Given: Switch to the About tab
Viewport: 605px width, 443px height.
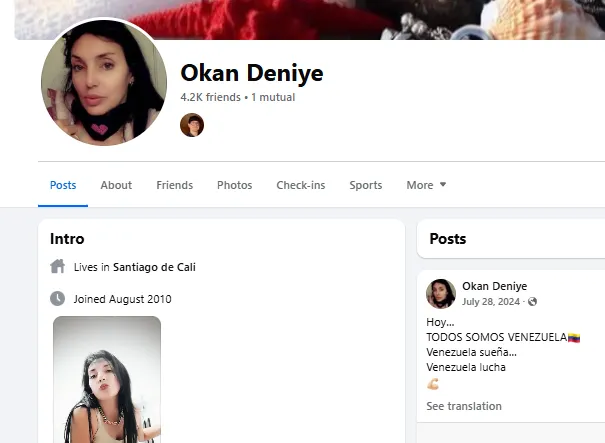Looking at the screenshot, I should (116, 185).
